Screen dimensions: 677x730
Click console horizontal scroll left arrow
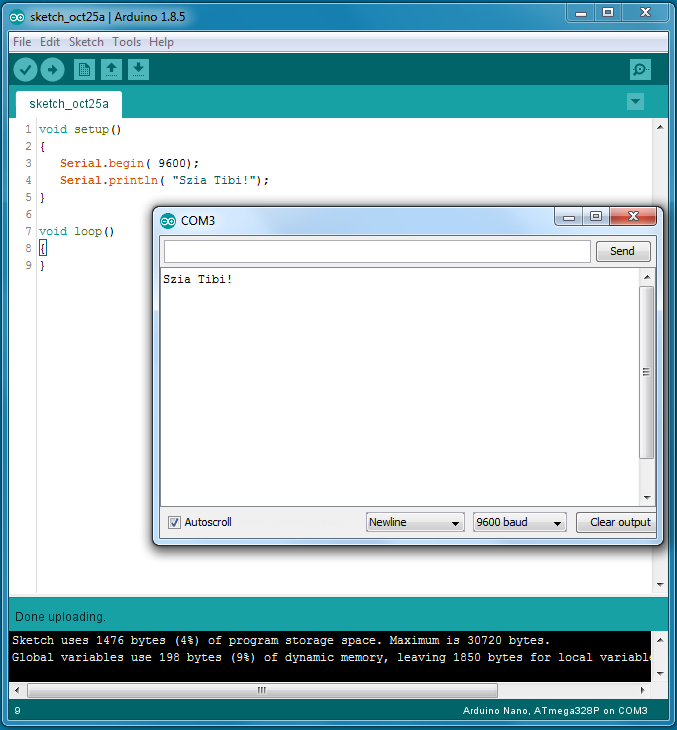pos(17,690)
